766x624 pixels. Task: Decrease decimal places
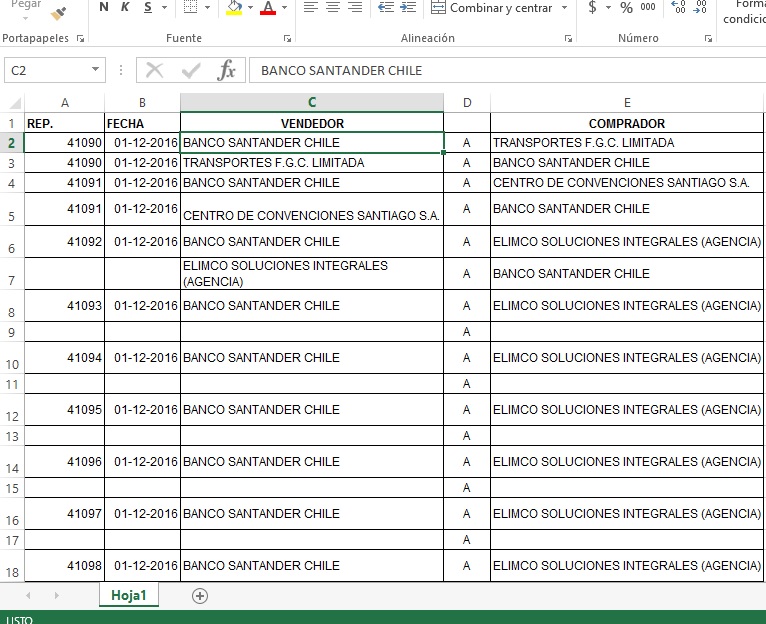[x=700, y=7]
